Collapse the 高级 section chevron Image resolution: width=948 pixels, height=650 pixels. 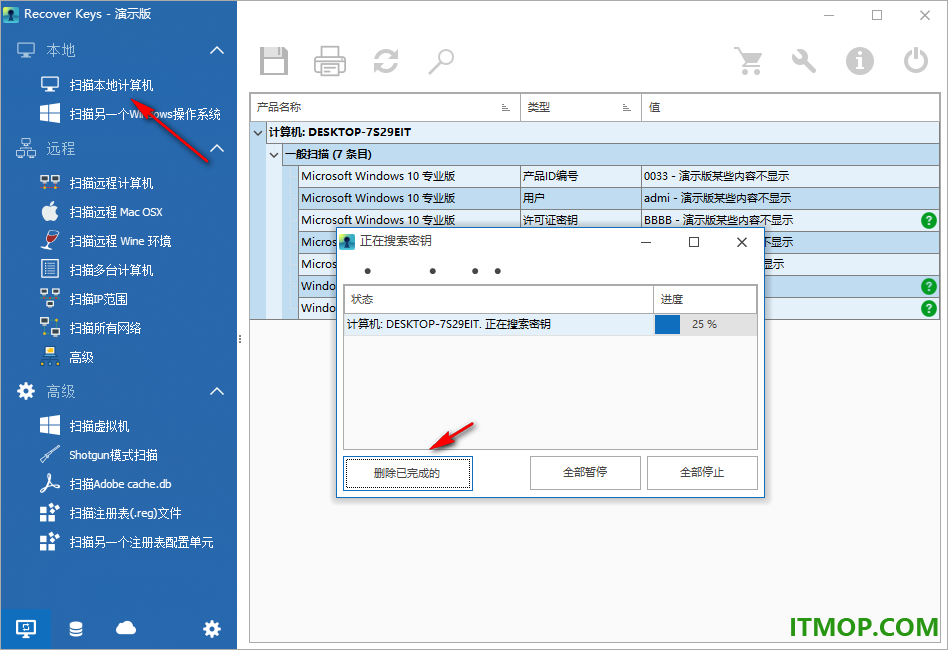(217, 392)
